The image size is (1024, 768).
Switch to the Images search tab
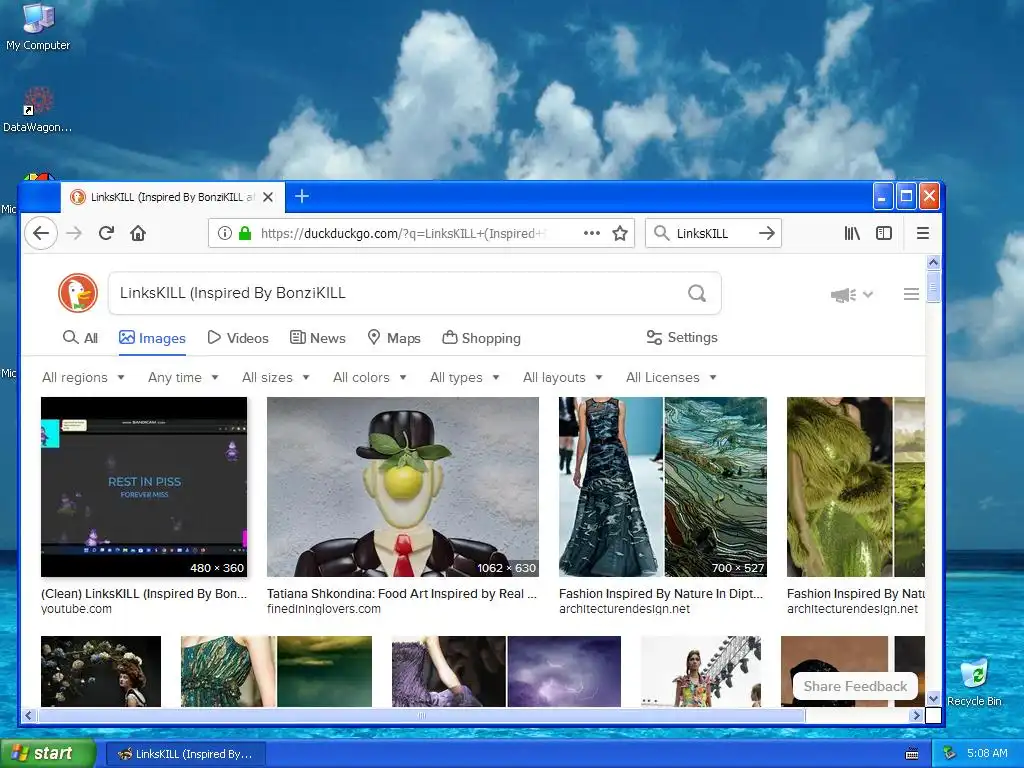152,338
